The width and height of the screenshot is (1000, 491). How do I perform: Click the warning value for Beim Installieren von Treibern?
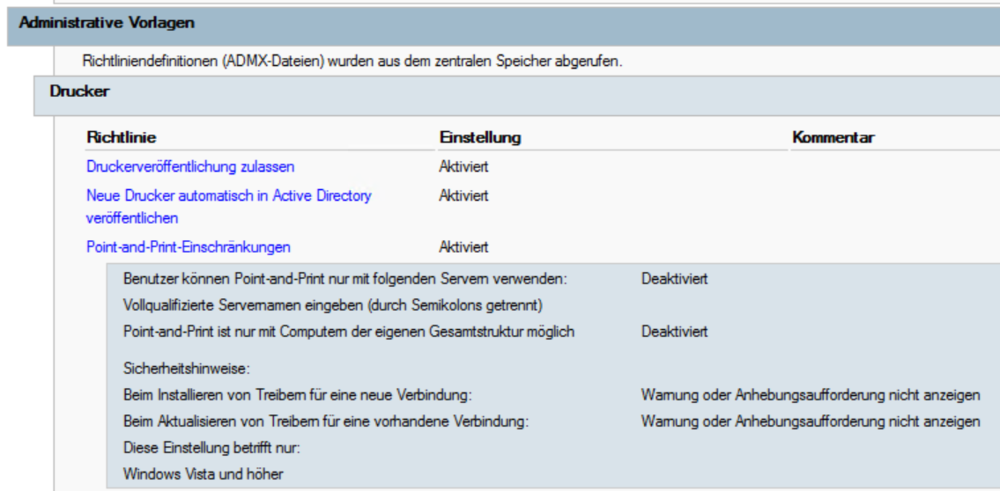[810, 395]
